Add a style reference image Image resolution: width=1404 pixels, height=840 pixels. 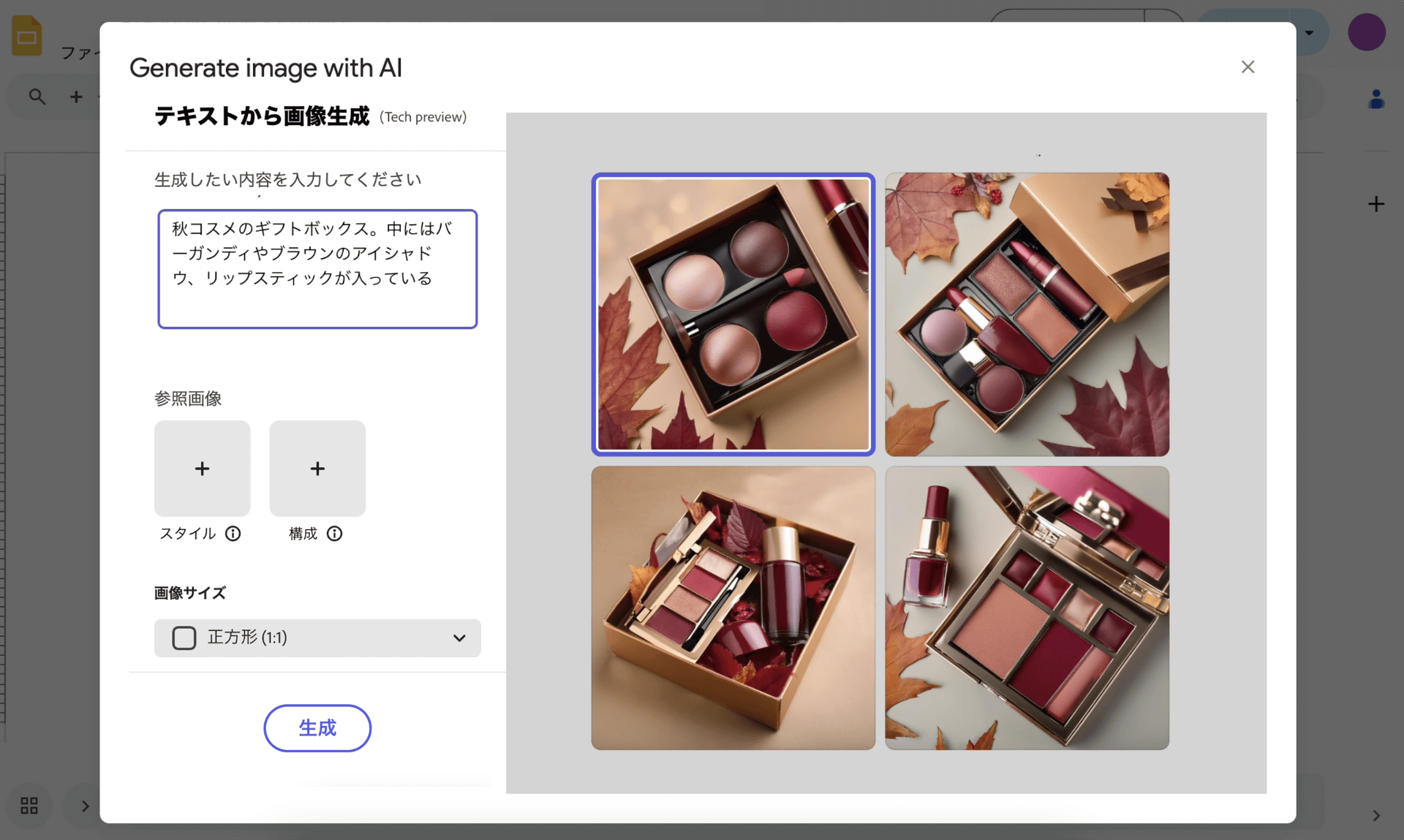tap(203, 469)
